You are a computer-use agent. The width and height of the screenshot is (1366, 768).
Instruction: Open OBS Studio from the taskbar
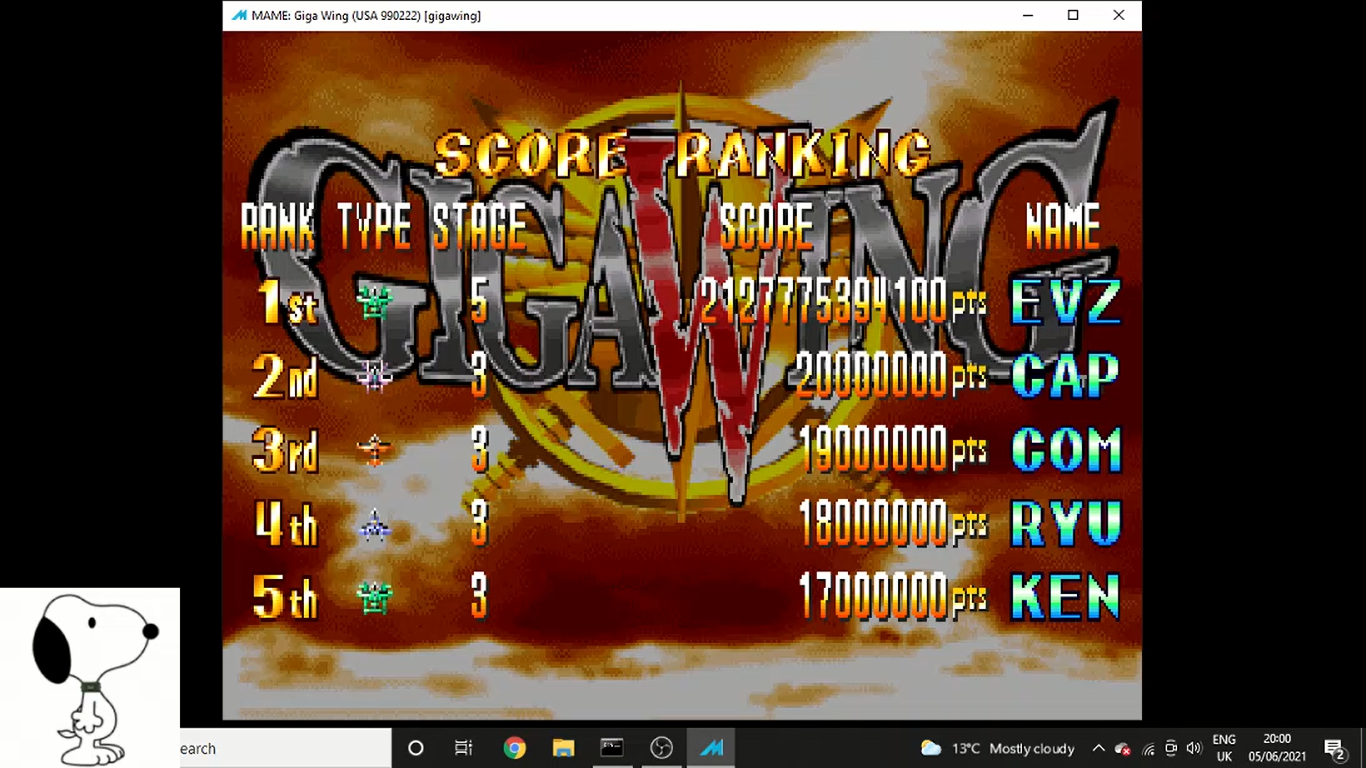(661, 748)
